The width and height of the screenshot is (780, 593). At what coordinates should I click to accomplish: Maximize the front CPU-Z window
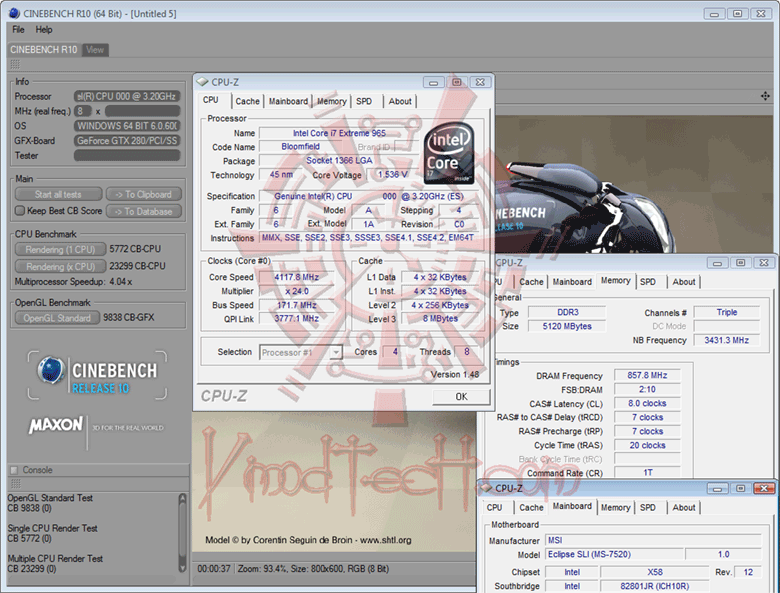point(457,82)
